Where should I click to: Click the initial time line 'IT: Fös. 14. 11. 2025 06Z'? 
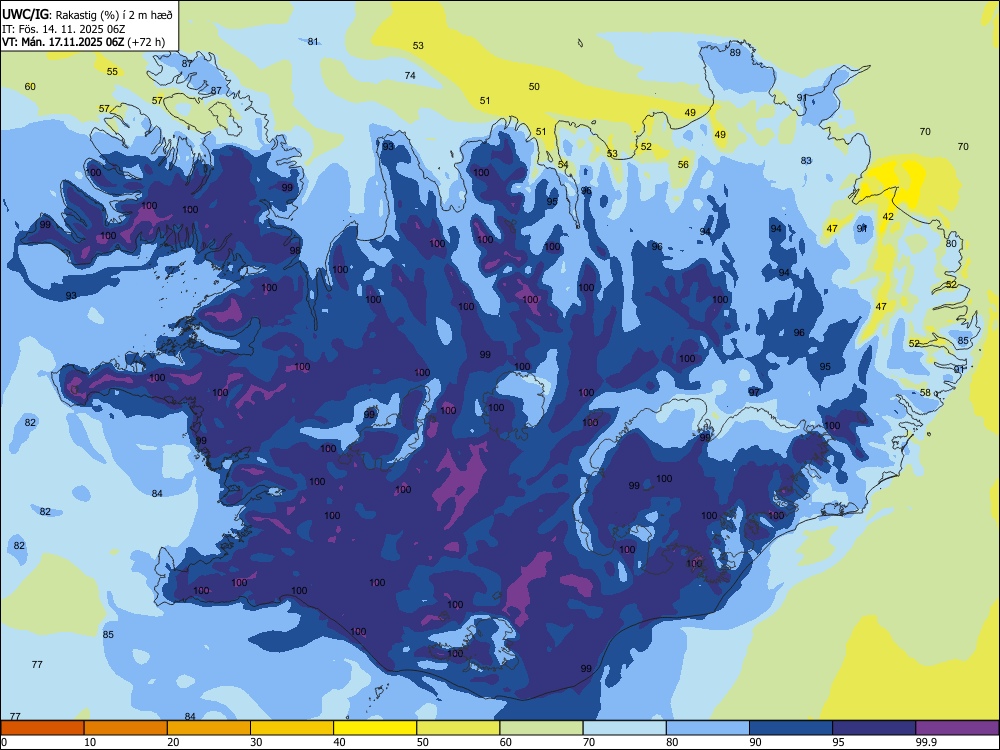[x=64, y=29]
